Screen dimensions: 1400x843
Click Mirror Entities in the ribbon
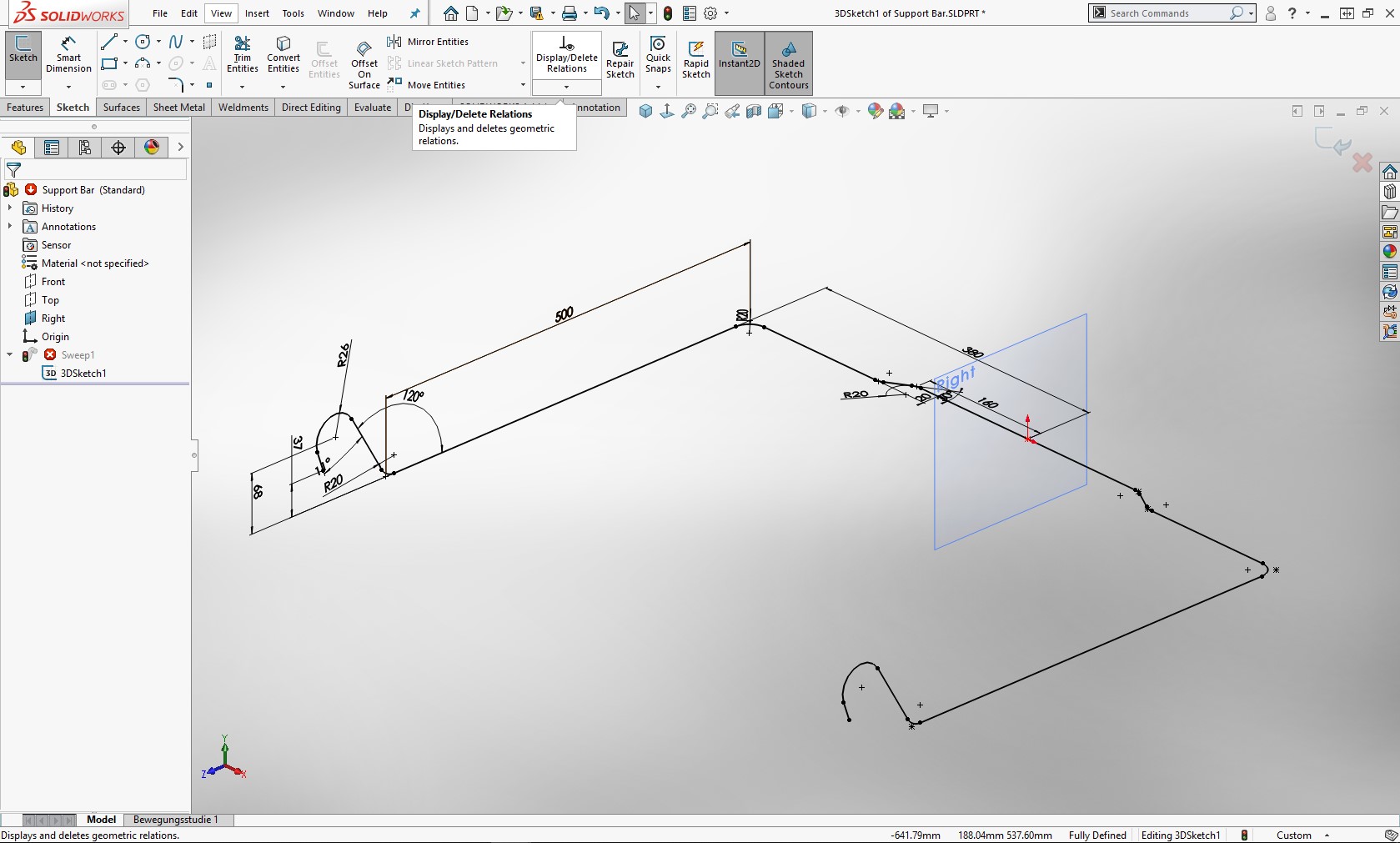coord(437,42)
